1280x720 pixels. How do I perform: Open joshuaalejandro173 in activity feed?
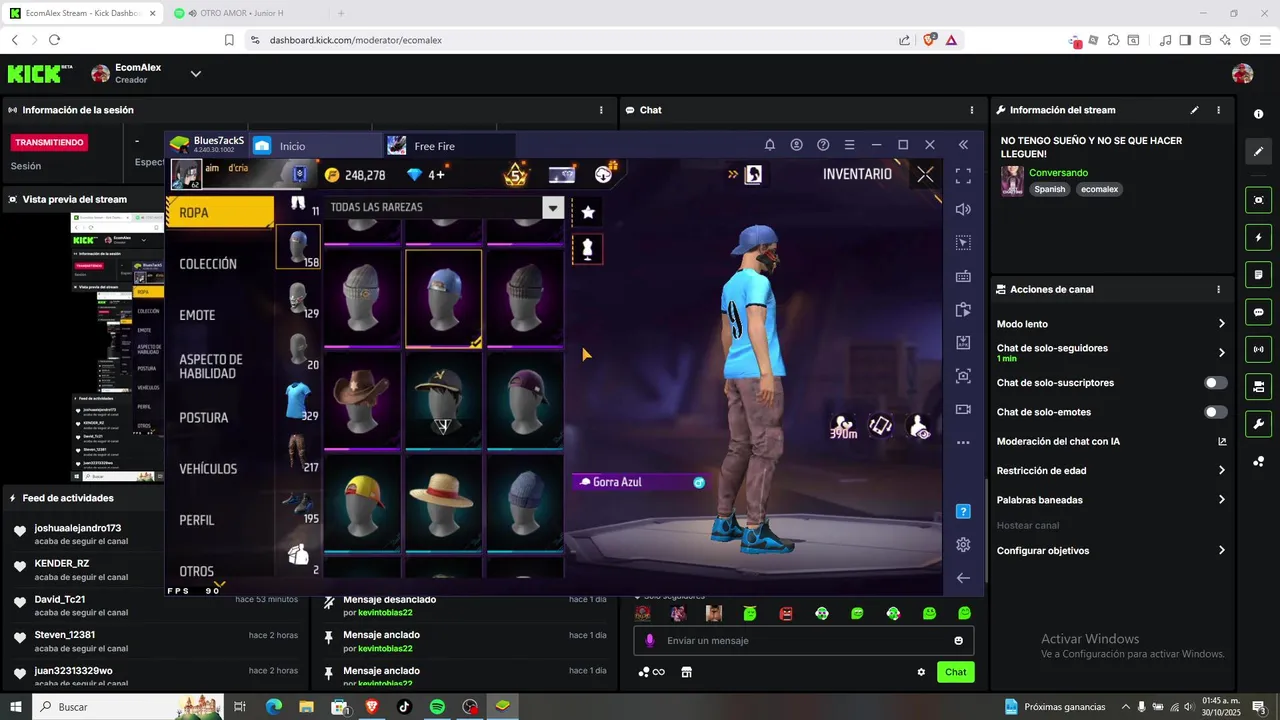click(x=78, y=528)
